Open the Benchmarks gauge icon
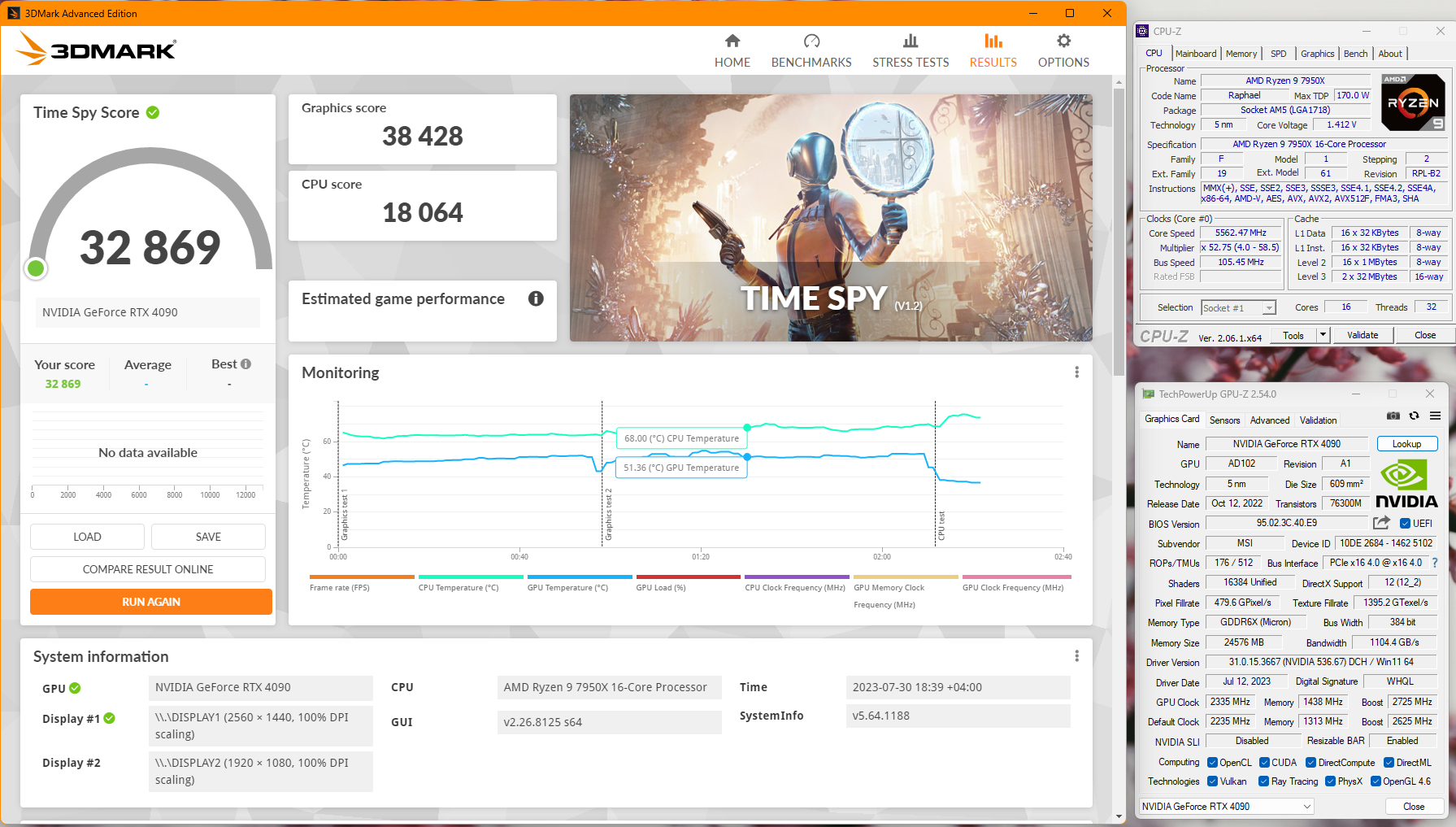The image size is (1456, 827). point(811,41)
